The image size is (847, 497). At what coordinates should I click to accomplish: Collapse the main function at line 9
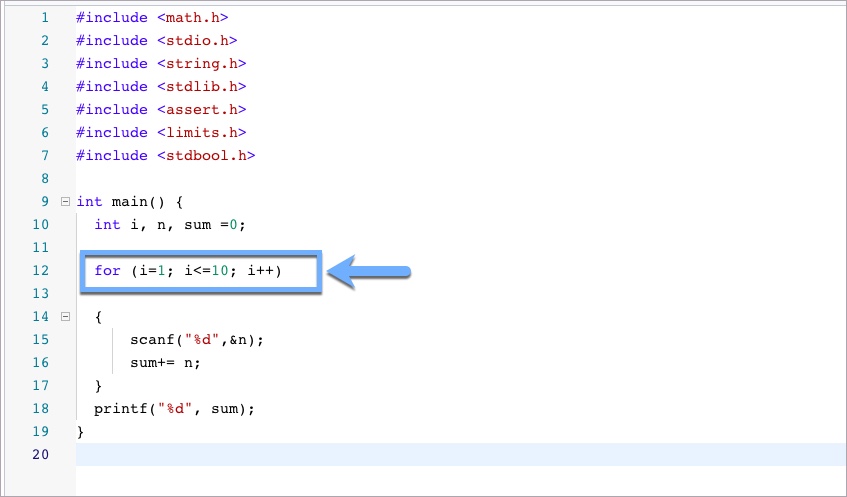65,202
